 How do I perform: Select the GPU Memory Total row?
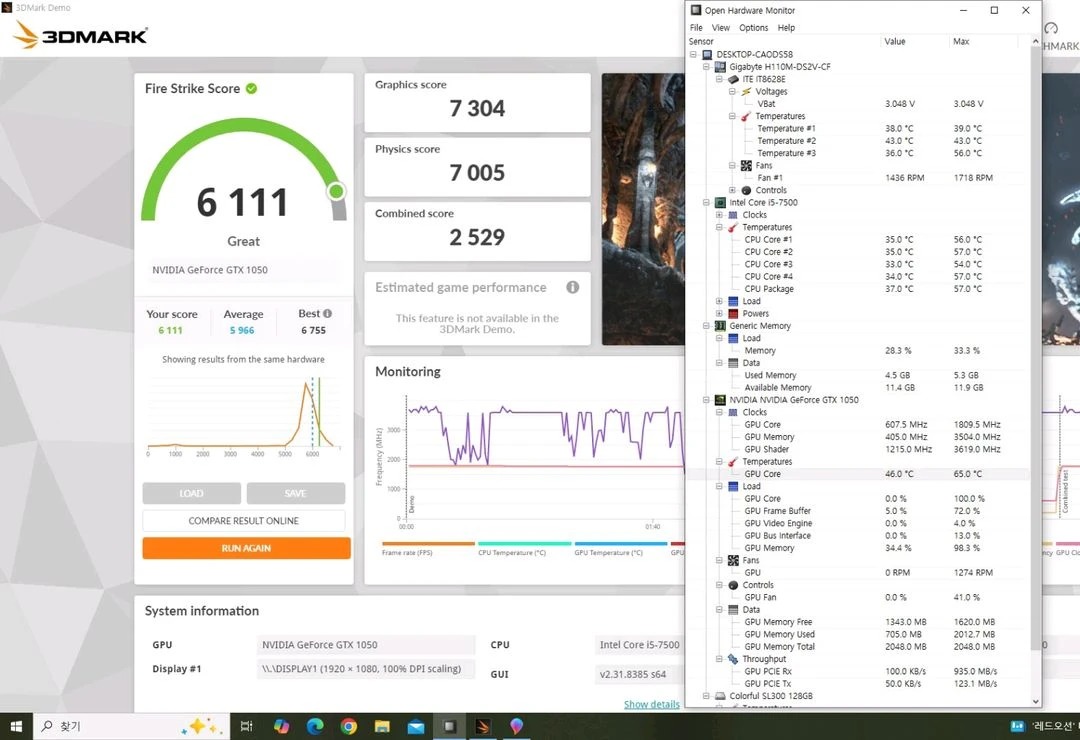(858, 647)
